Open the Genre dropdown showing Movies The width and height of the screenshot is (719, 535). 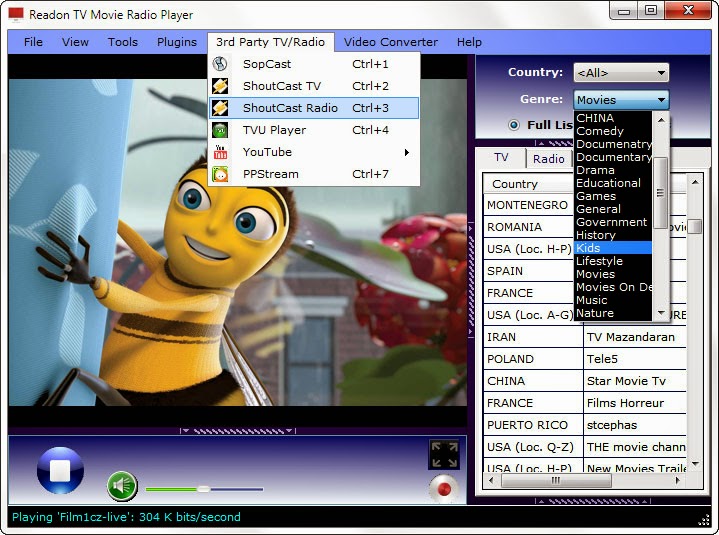[621, 99]
